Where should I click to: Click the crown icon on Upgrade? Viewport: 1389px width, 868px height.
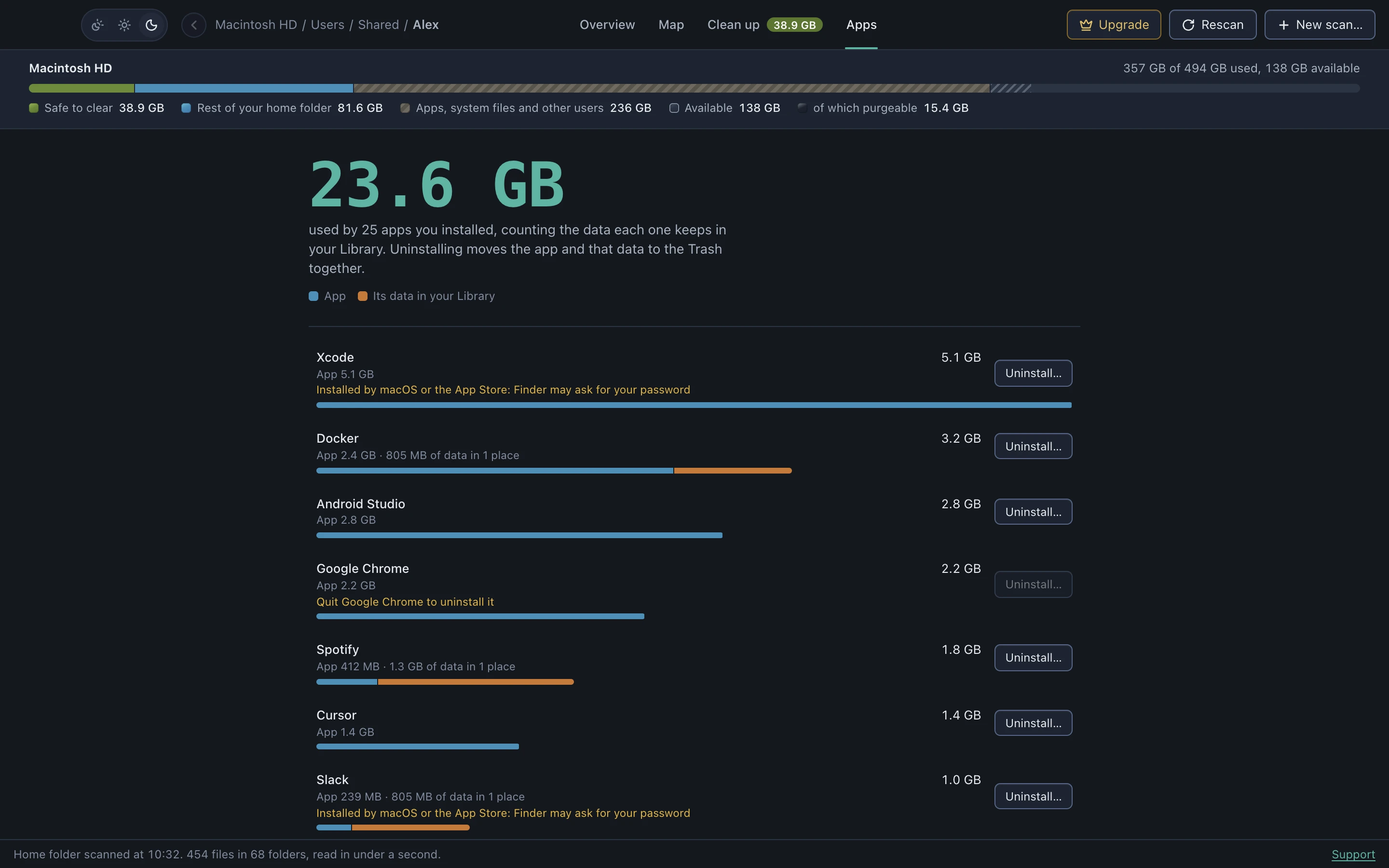[1085, 25]
